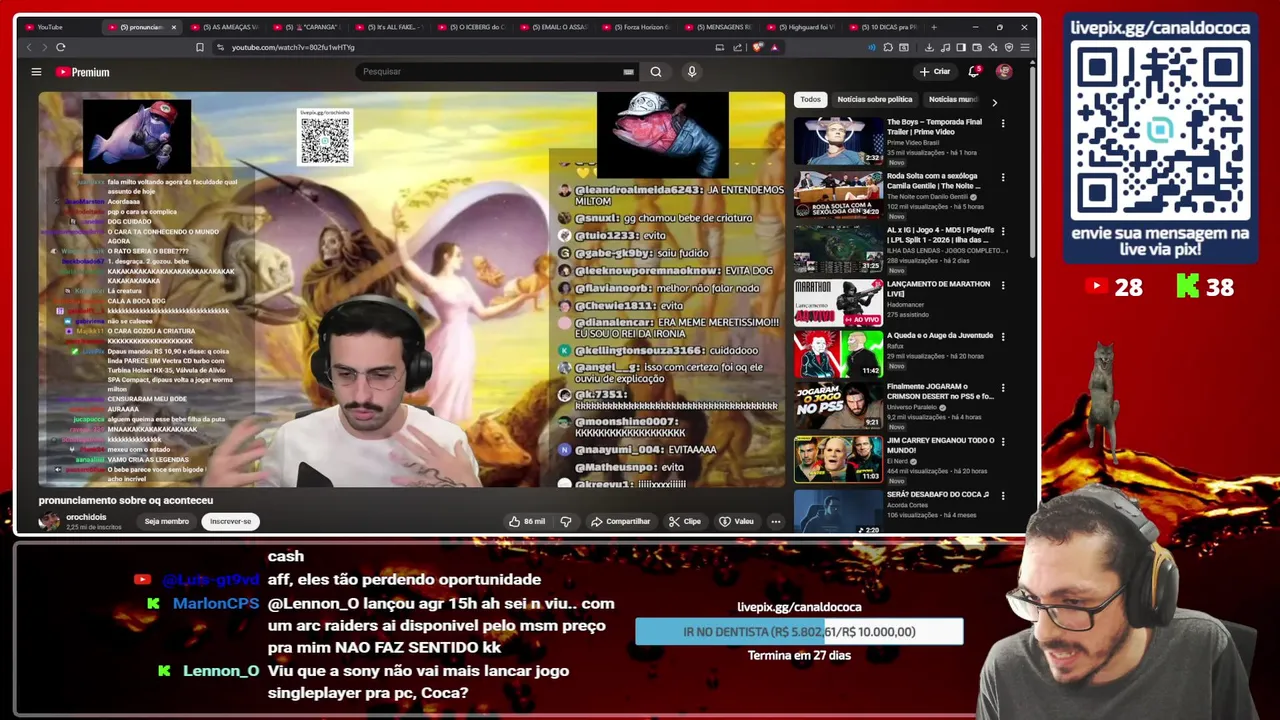
Task: Open on-screen keyboard icon in search box
Action: click(628, 72)
